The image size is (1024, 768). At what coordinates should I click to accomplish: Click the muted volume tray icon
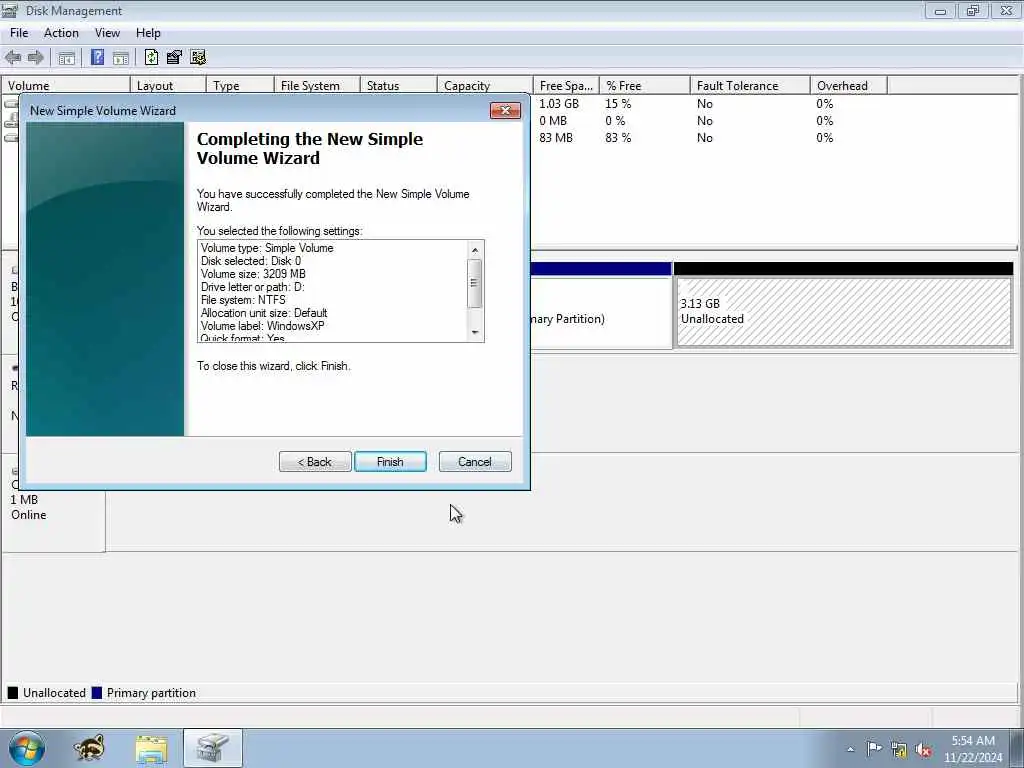click(x=923, y=750)
